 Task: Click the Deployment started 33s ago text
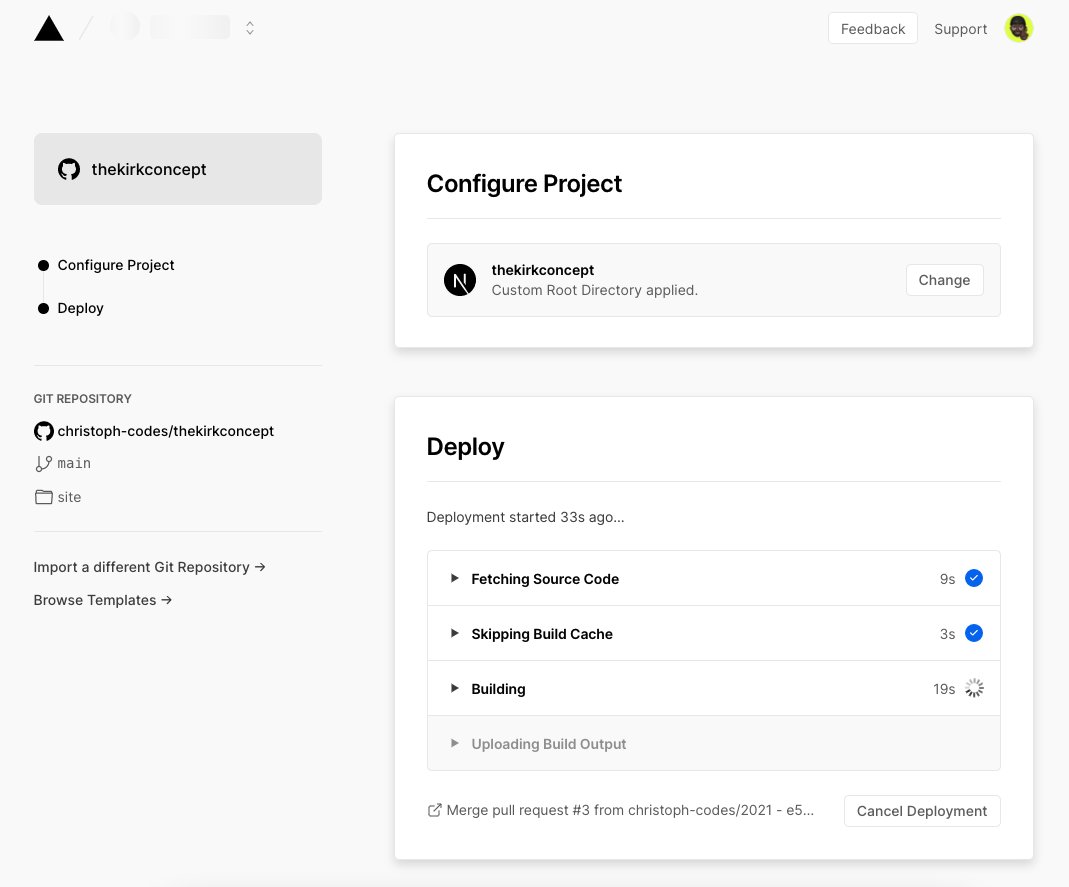[525, 517]
